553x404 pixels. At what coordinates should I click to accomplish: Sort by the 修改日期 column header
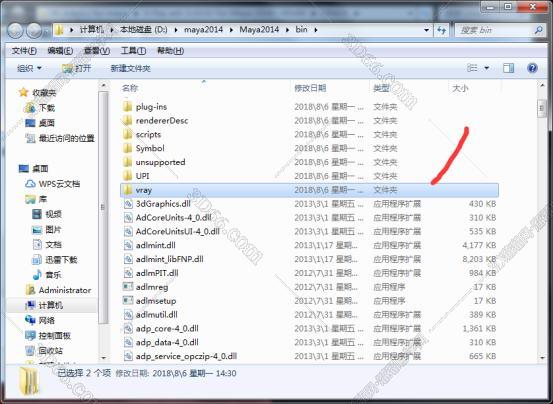(x=310, y=88)
